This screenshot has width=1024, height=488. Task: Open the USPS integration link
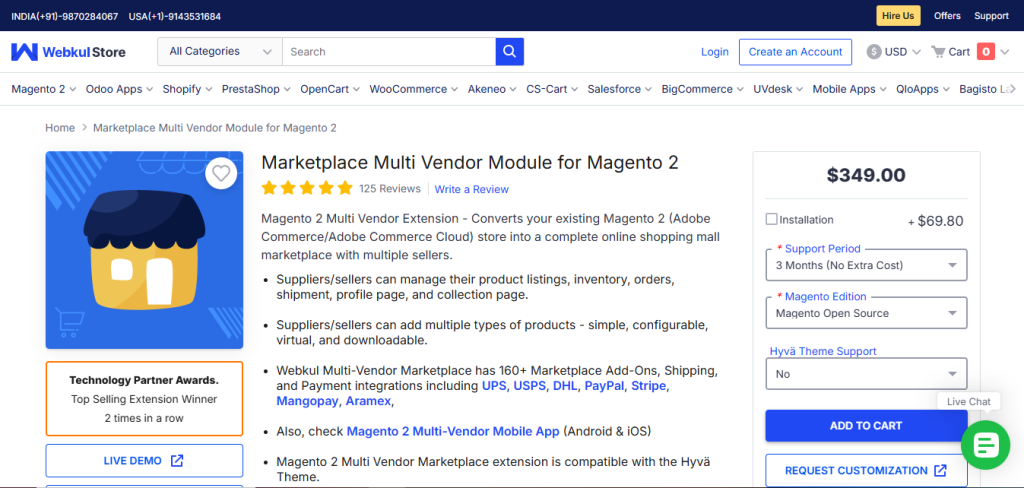pyautogui.click(x=529, y=386)
